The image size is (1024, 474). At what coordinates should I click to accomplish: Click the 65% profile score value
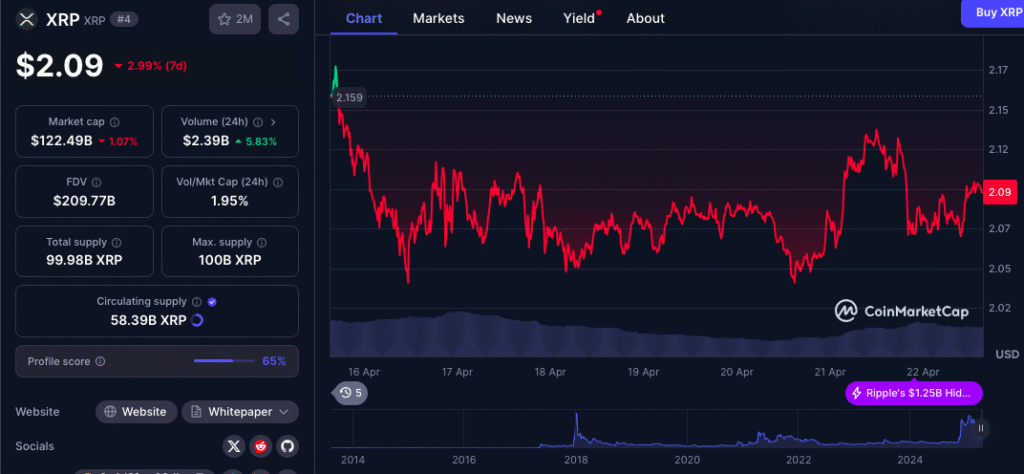point(274,361)
